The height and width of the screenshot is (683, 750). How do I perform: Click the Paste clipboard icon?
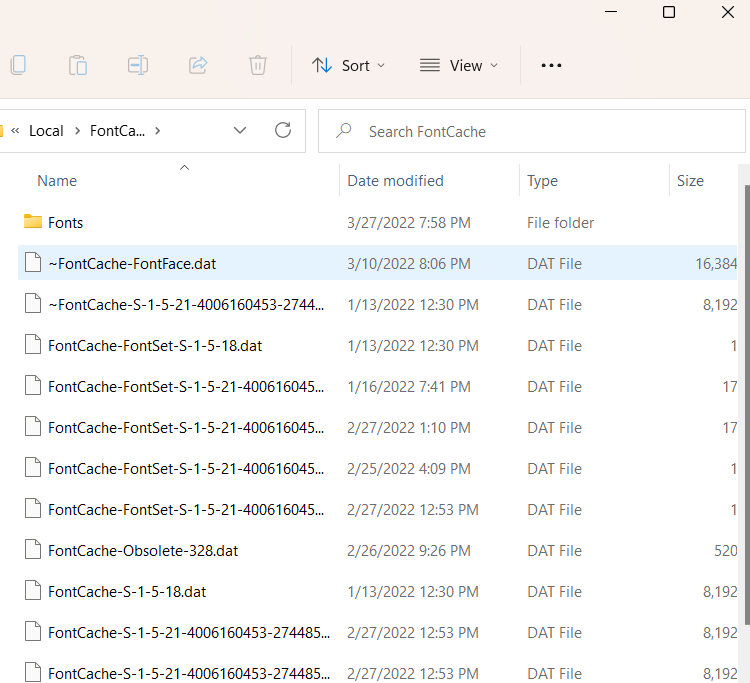tap(77, 65)
